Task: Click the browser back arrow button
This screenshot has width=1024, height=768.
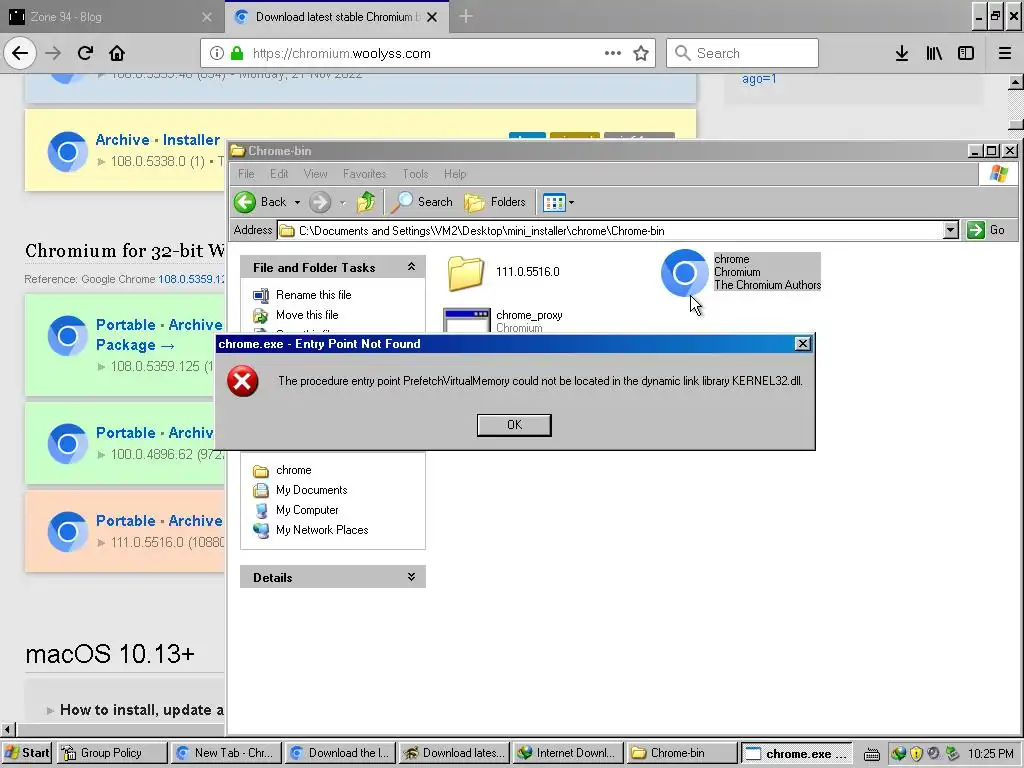Action: [x=20, y=53]
